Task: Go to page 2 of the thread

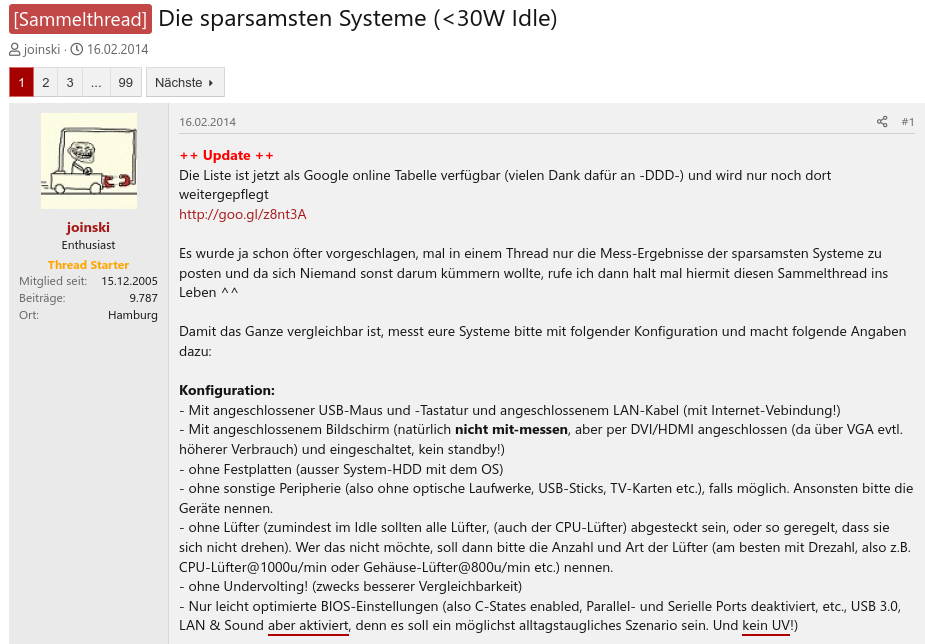Action: (45, 83)
